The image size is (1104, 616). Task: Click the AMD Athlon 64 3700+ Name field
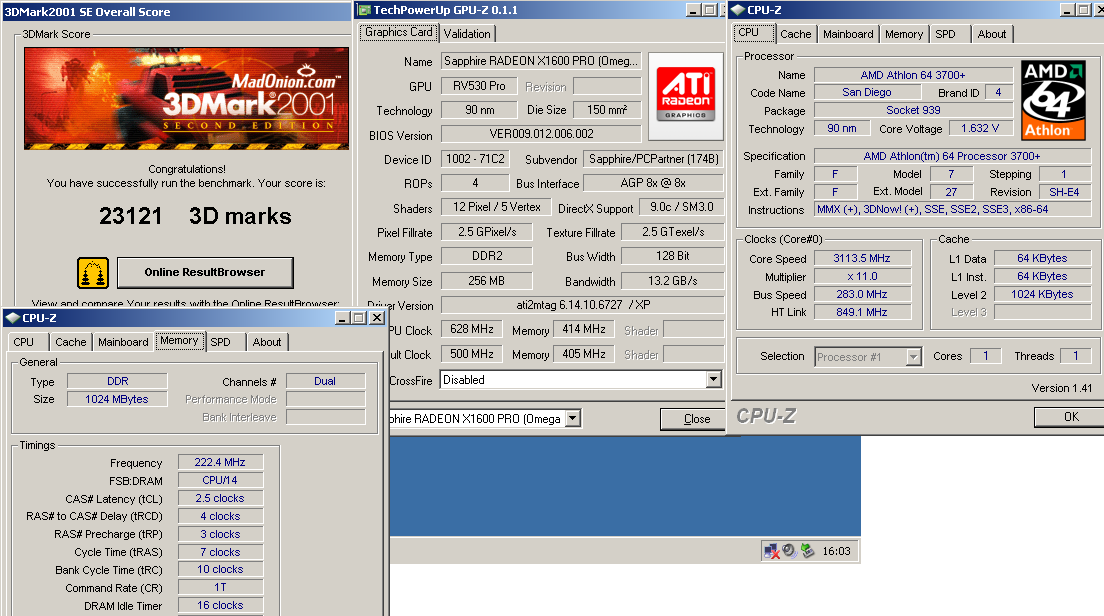913,75
